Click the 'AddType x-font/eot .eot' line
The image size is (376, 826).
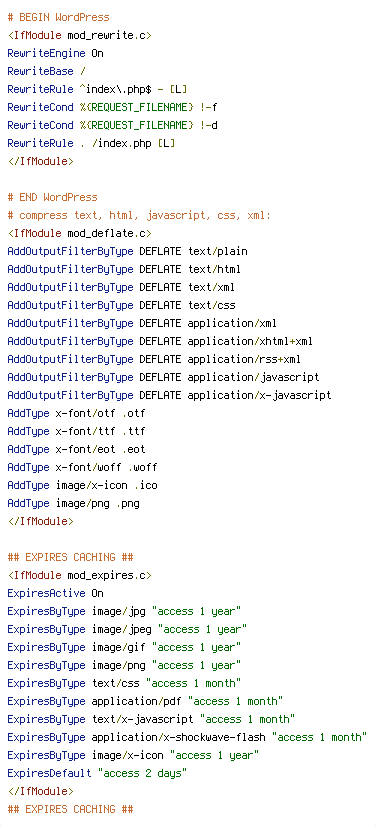point(76,449)
